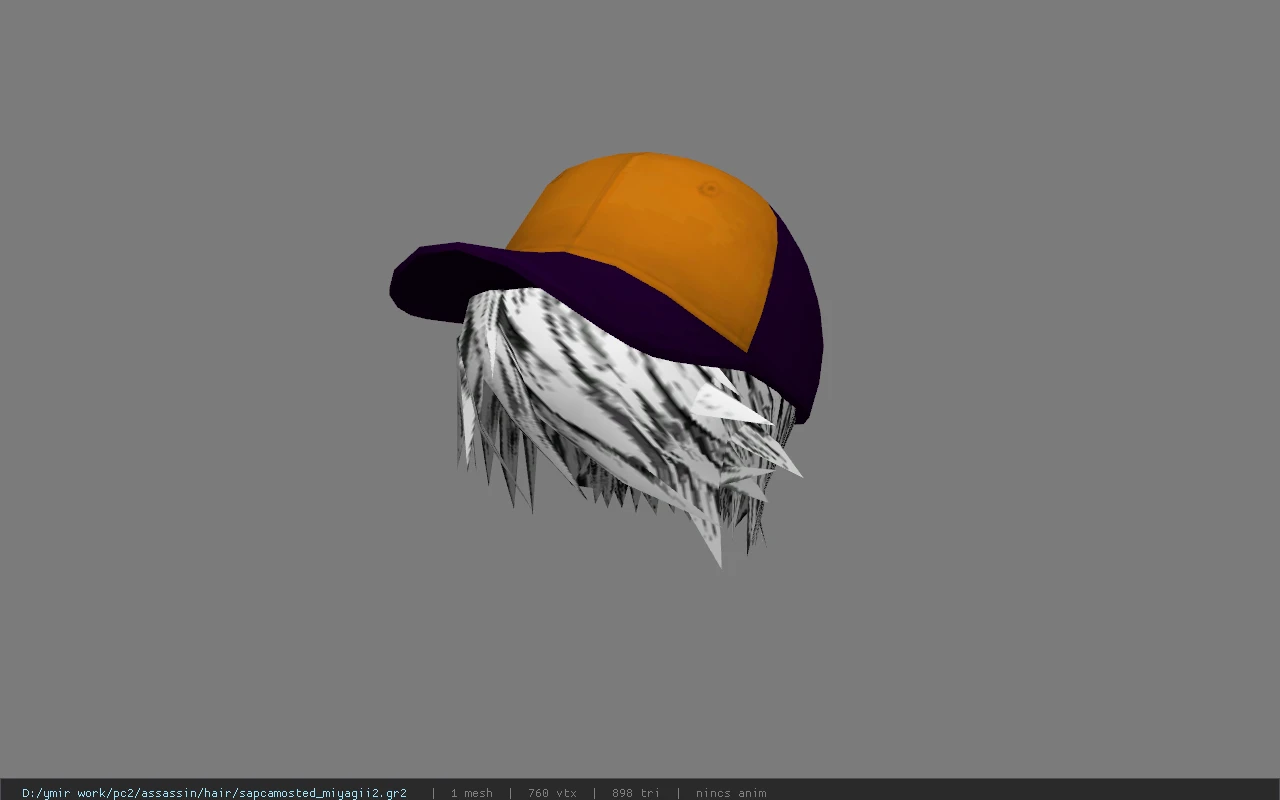This screenshot has width=1280, height=800.
Task: Click the '760 vtx' vertex count
Action: pyautogui.click(x=552, y=793)
